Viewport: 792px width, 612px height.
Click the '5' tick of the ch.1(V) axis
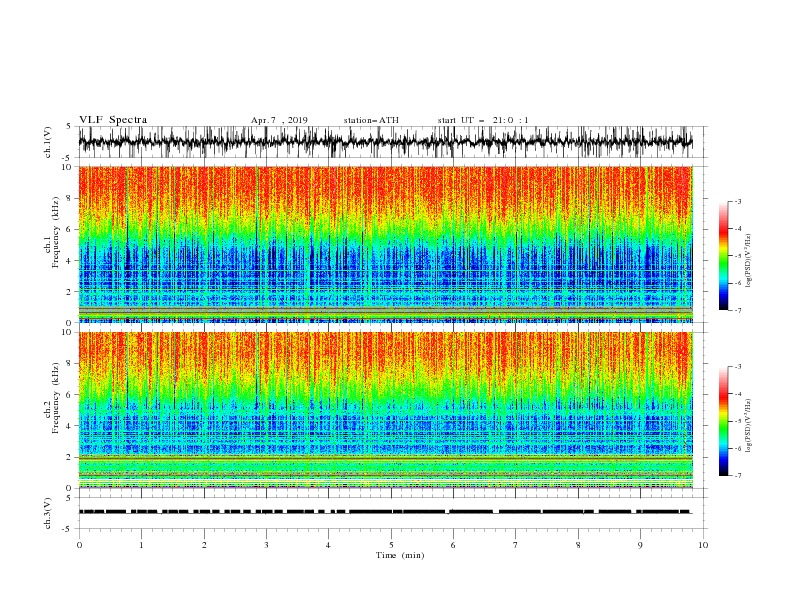[69, 126]
